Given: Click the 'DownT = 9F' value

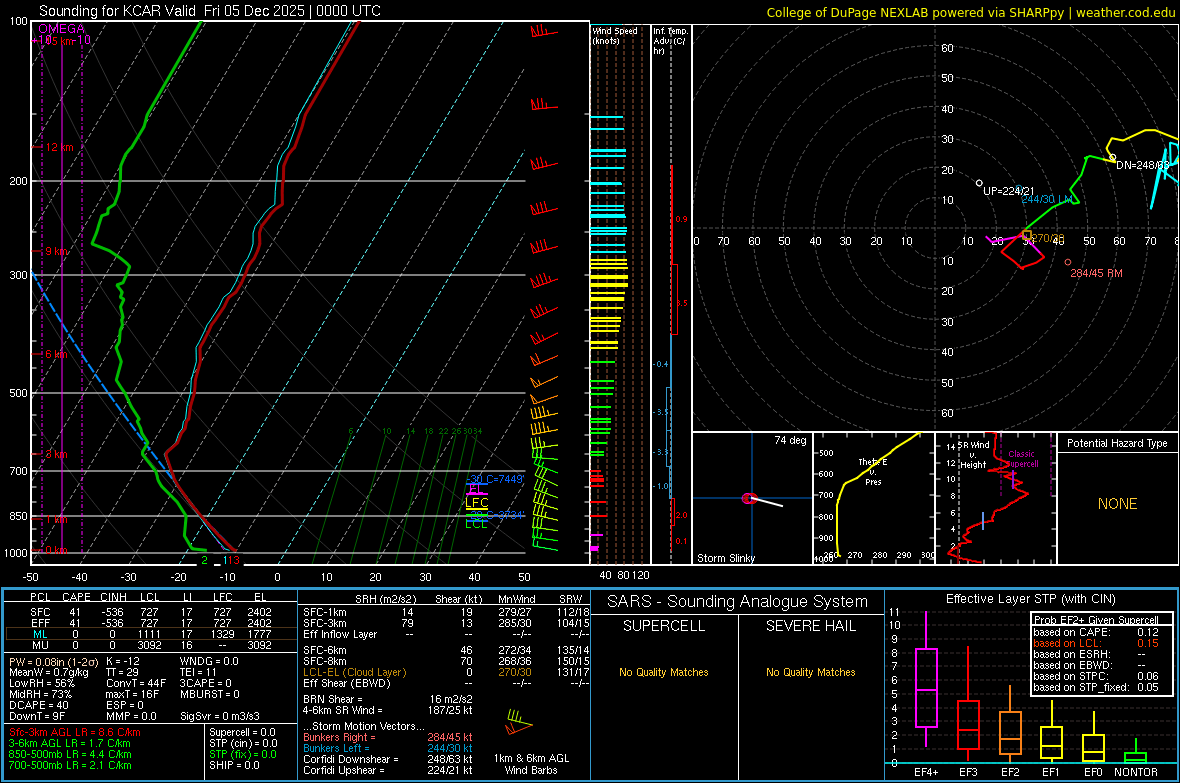Looking at the screenshot, I should coord(37,716).
